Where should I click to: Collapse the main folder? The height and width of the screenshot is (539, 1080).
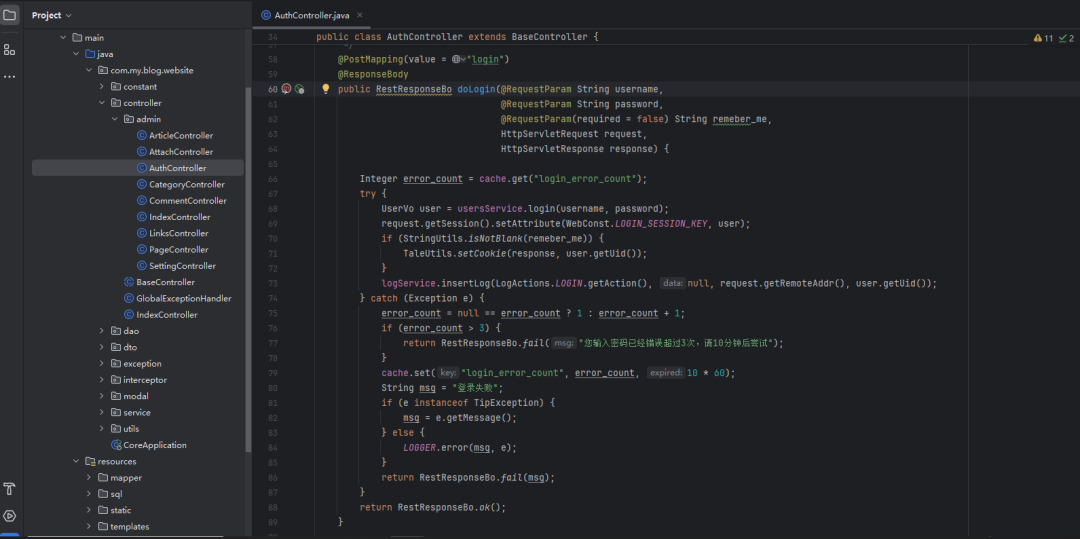[x=63, y=38]
